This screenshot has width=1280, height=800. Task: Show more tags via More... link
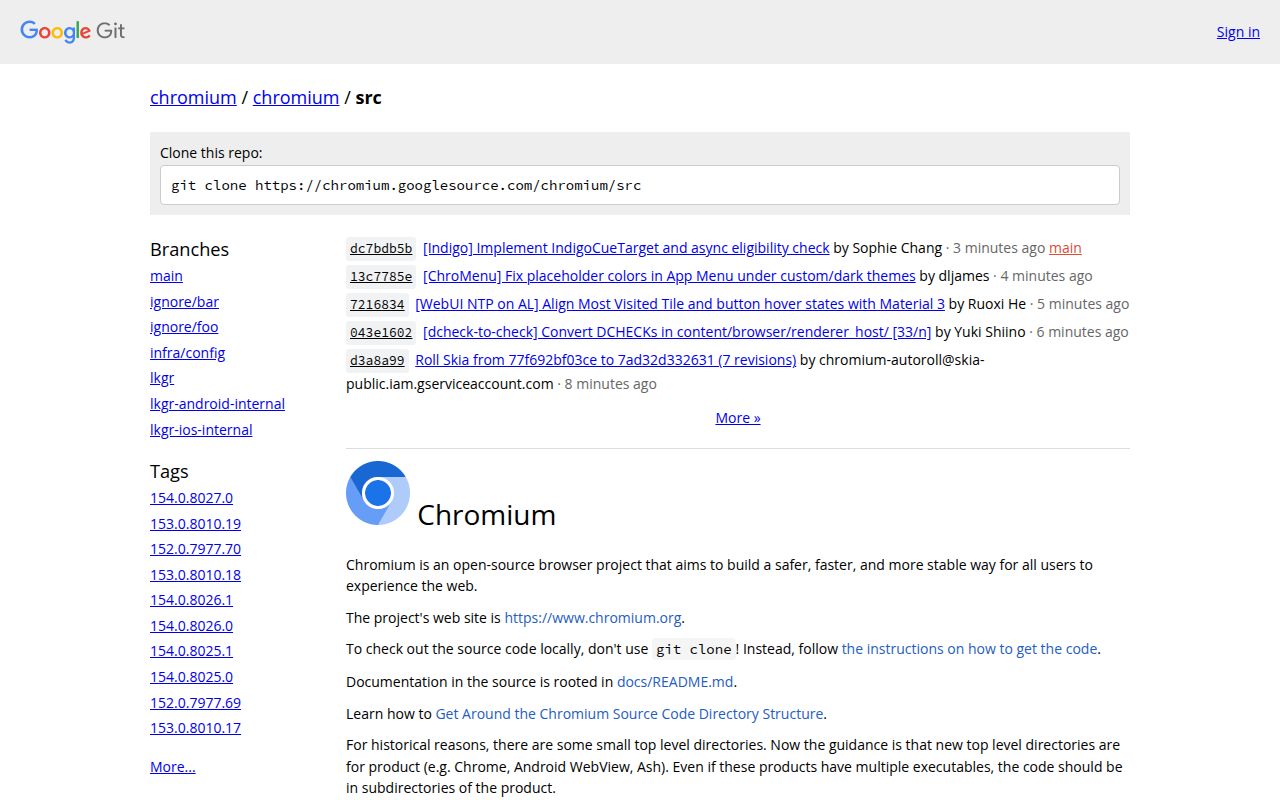click(x=173, y=767)
